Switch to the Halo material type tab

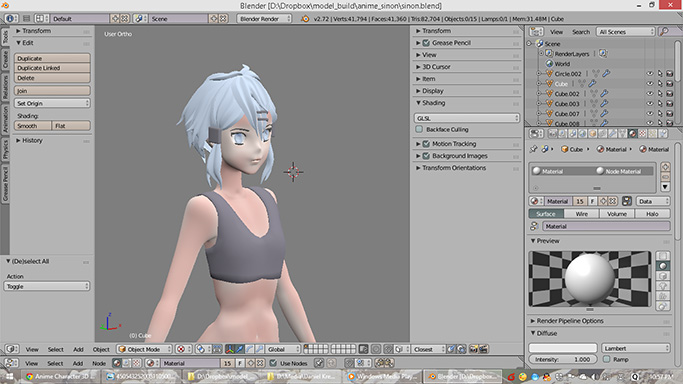pos(652,214)
